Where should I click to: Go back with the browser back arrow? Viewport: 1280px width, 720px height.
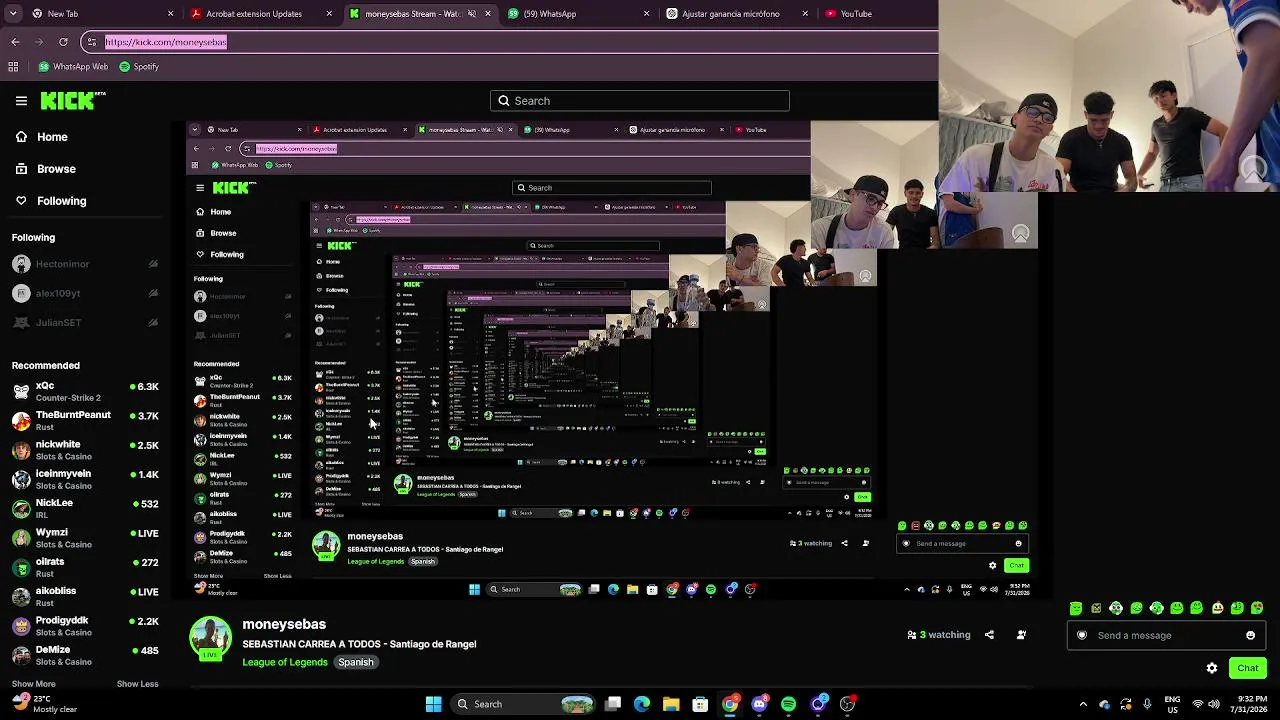tap(15, 42)
